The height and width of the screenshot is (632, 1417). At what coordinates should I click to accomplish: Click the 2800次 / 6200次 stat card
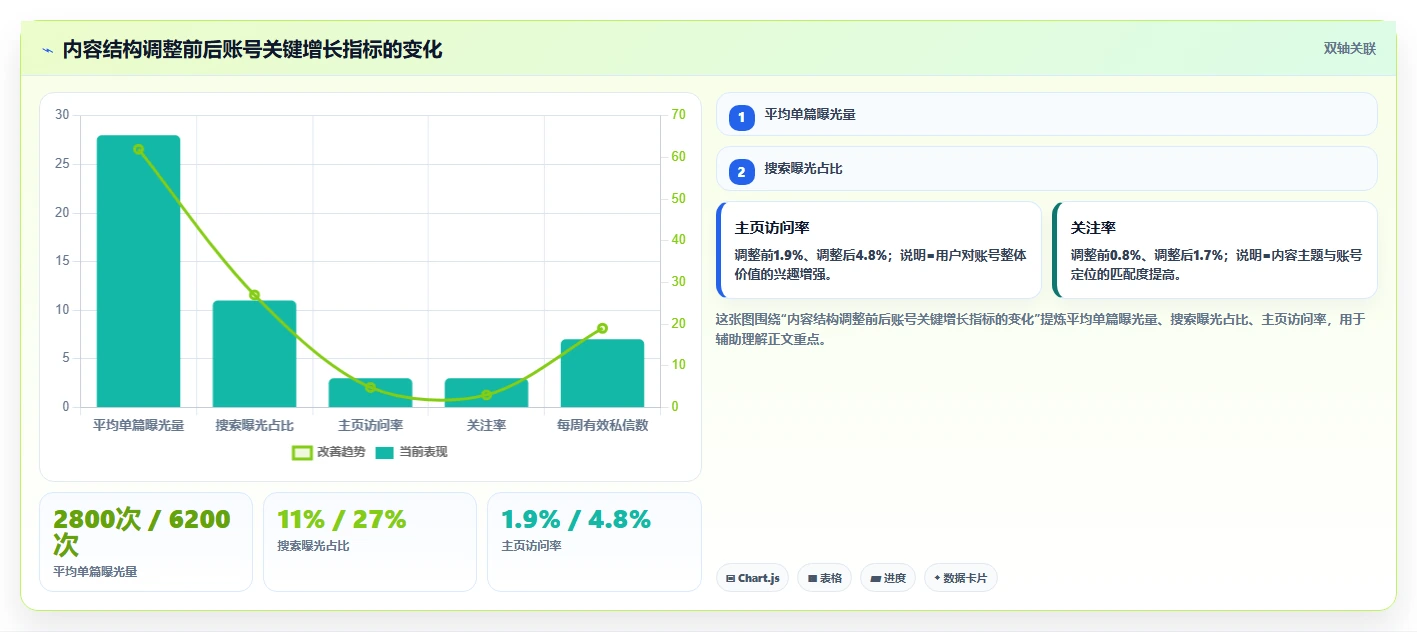tap(146, 542)
